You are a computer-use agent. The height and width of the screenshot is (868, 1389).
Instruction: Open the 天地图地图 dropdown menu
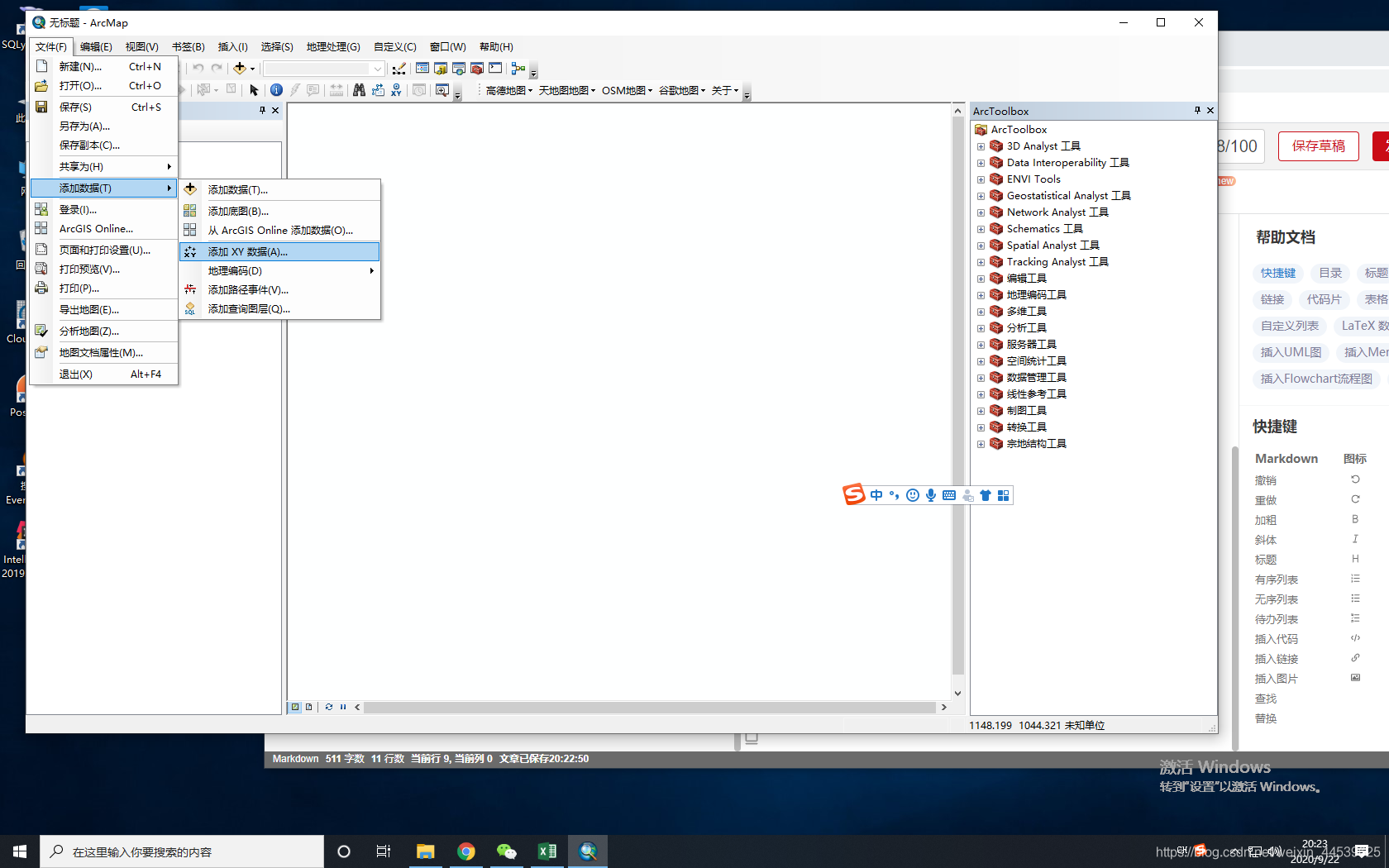click(567, 90)
